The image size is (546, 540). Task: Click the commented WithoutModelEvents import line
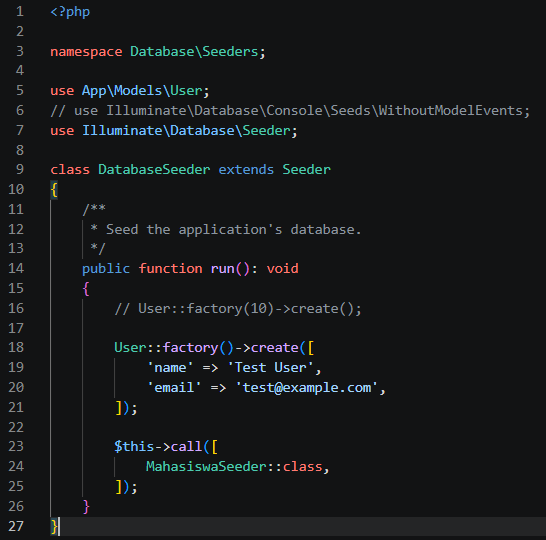(290, 111)
